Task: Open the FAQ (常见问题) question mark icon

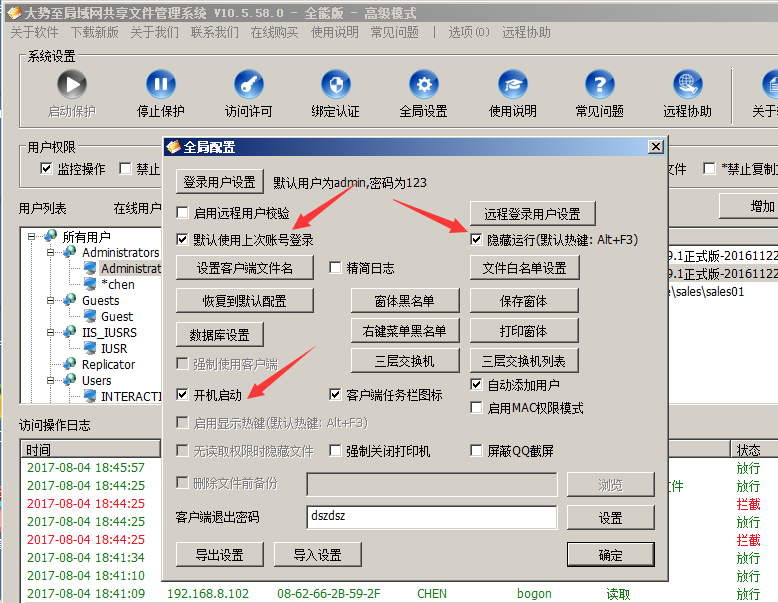Action: [x=599, y=85]
